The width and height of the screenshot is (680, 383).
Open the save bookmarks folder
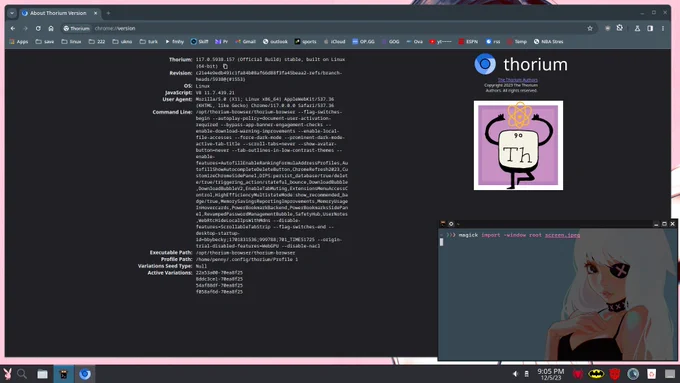point(45,42)
